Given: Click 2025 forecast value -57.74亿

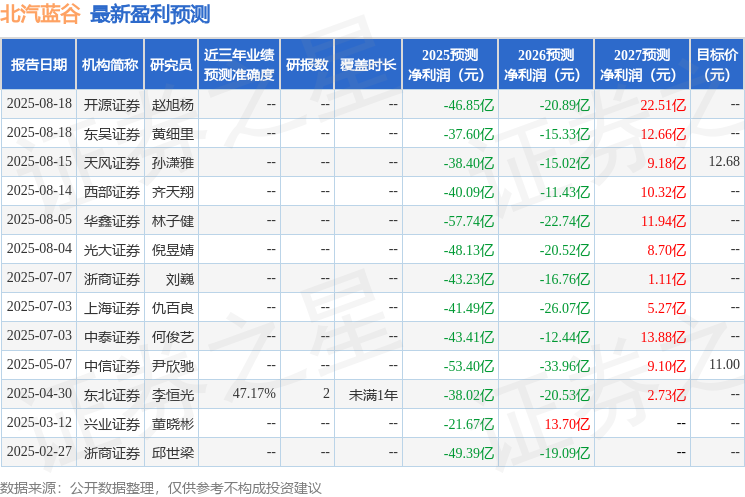Looking at the screenshot, I should point(468,221).
